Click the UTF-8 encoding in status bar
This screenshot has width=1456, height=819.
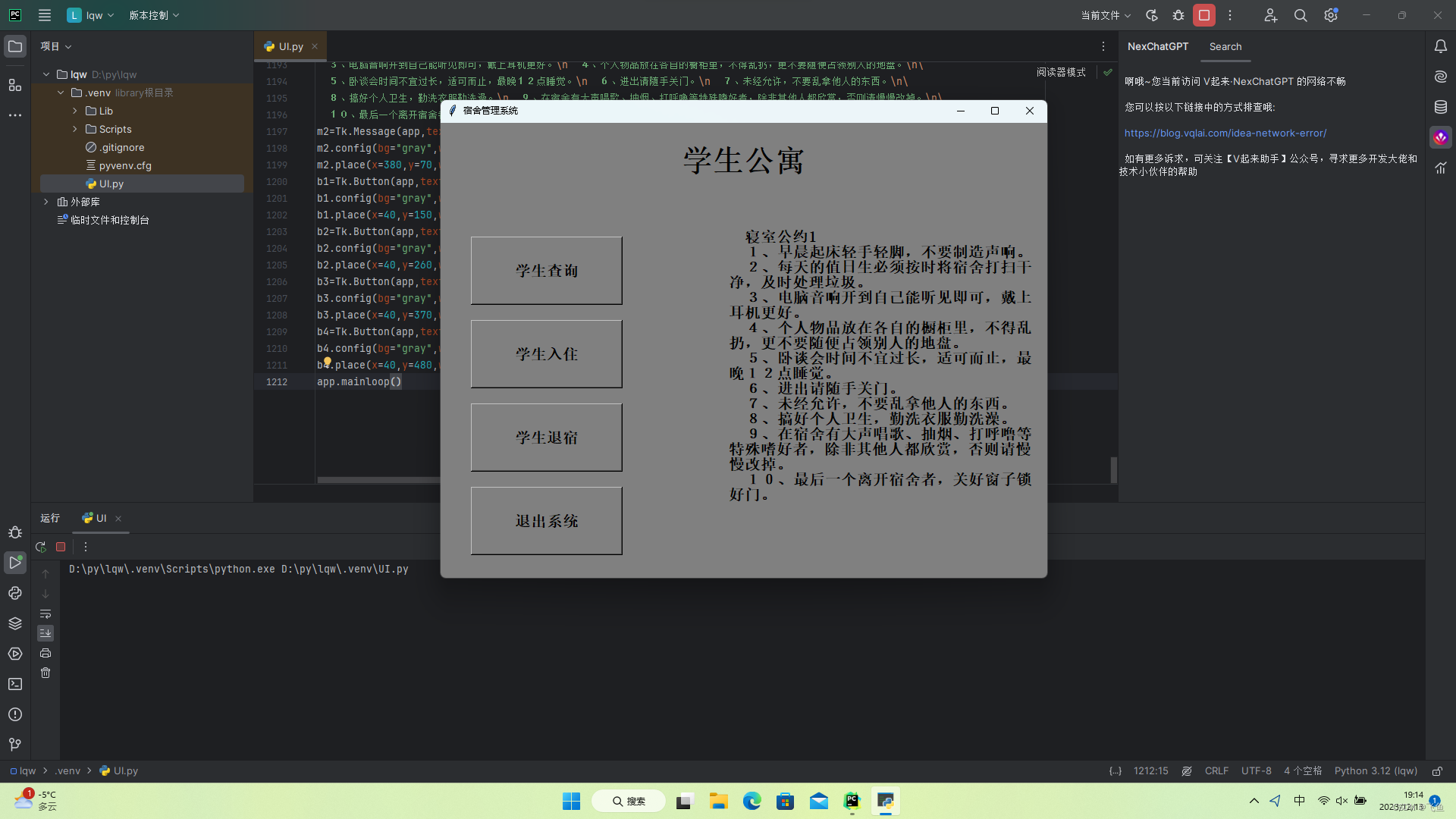click(1257, 770)
